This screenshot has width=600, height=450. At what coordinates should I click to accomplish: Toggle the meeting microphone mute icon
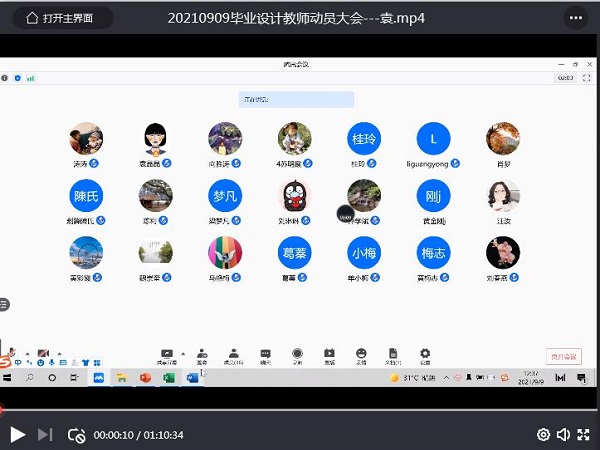12,352
